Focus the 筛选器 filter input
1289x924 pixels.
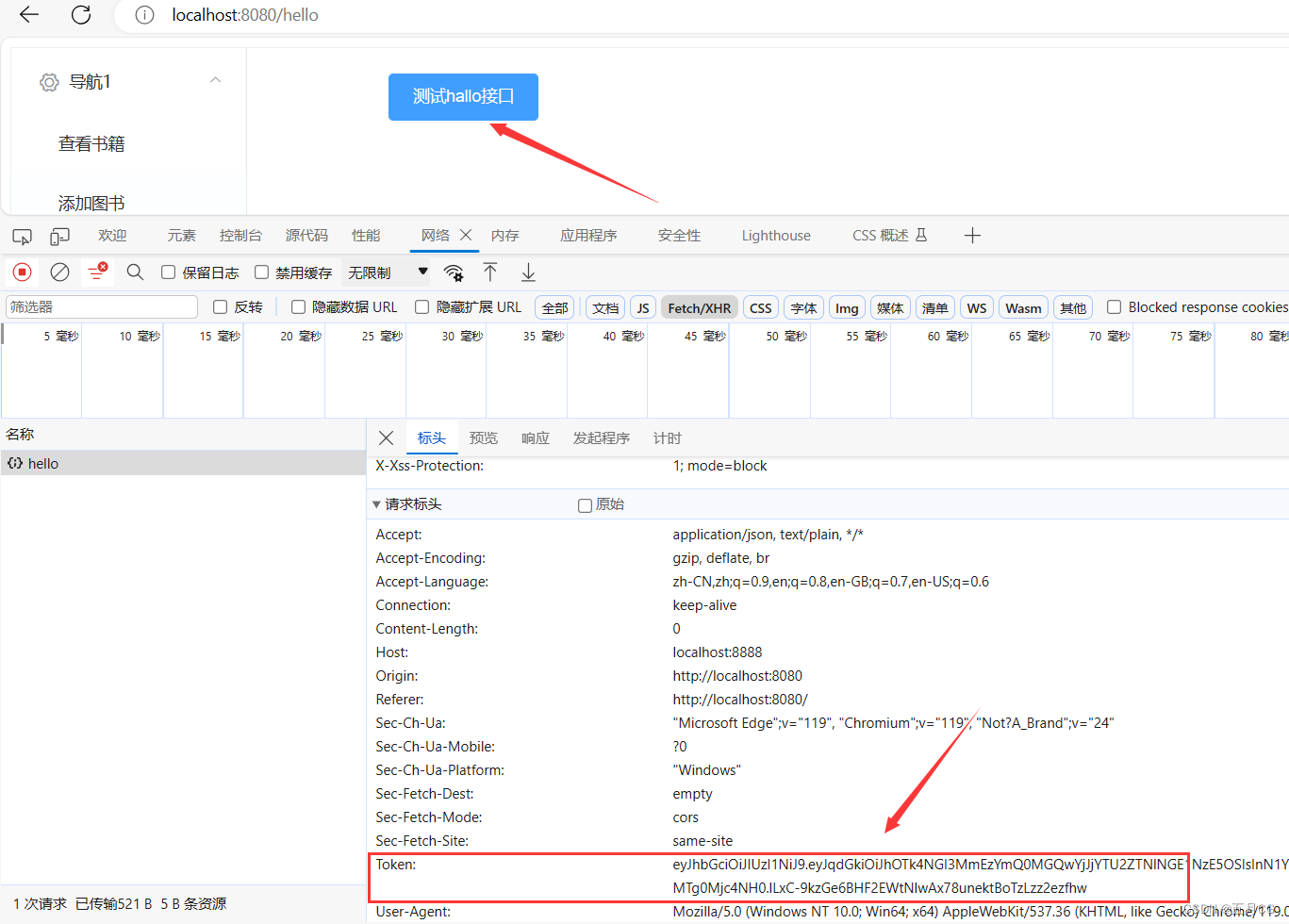[x=102, y=307]
